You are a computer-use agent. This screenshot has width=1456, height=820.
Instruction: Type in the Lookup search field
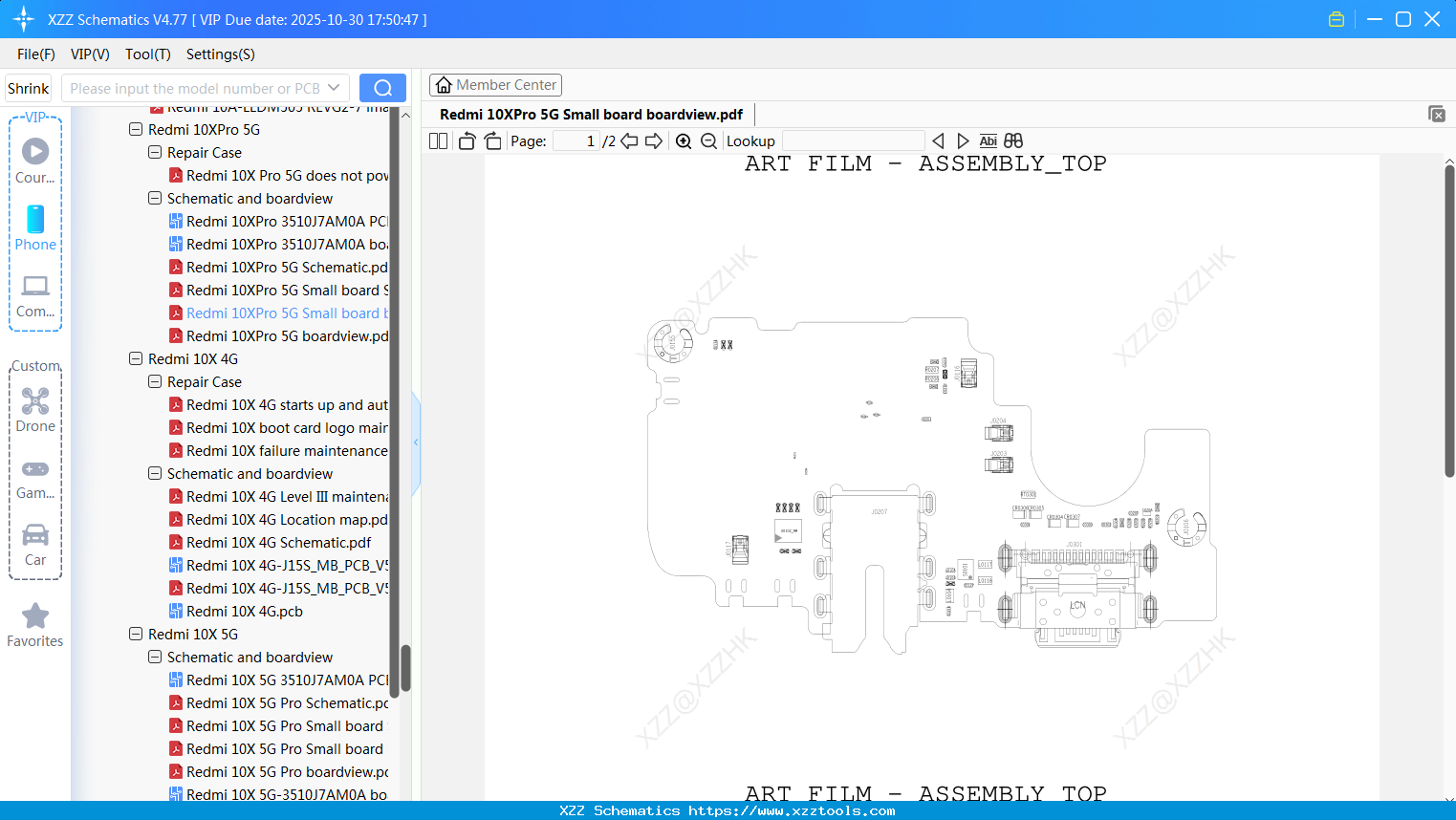(852, 140)
